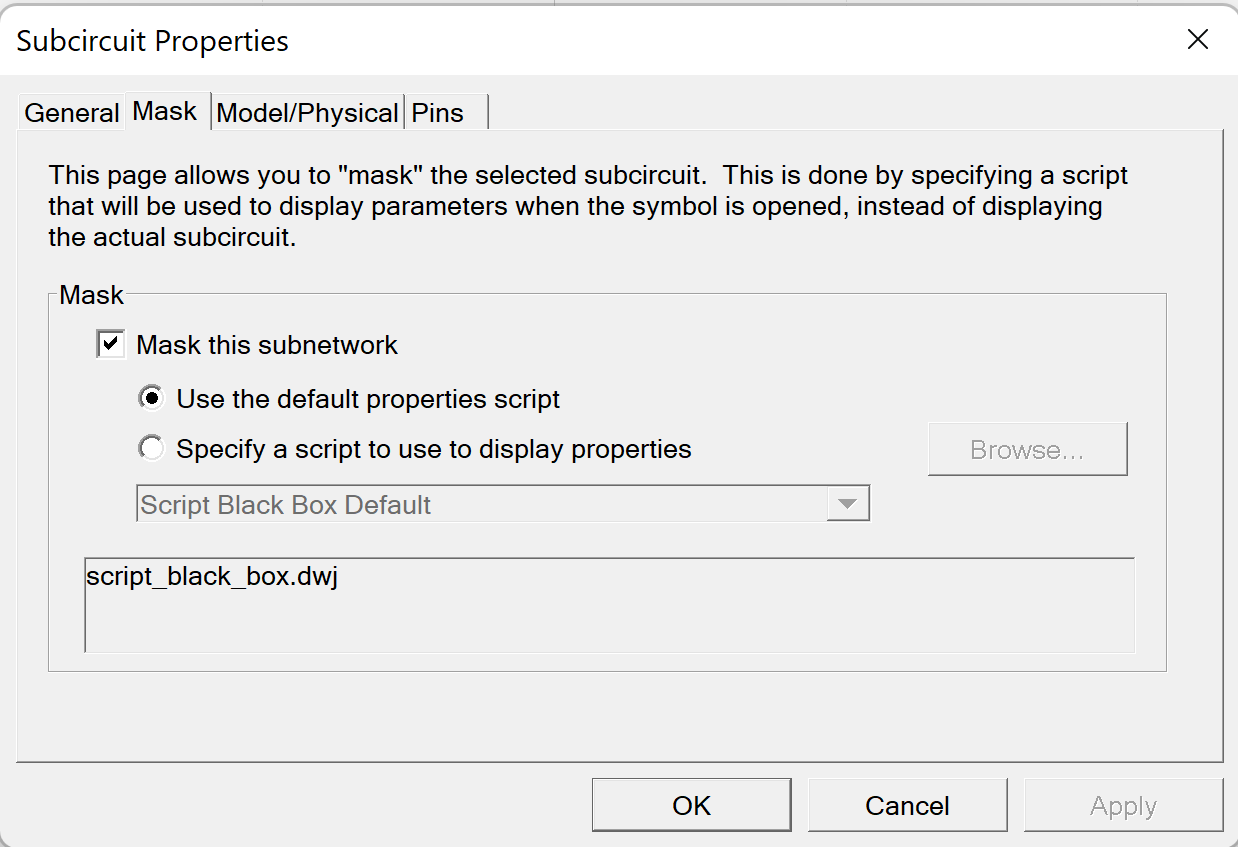Click the Subcircuit Properties title bar text
The height and width of the screenshot is (847, 1238).
[x=153, y=41]
